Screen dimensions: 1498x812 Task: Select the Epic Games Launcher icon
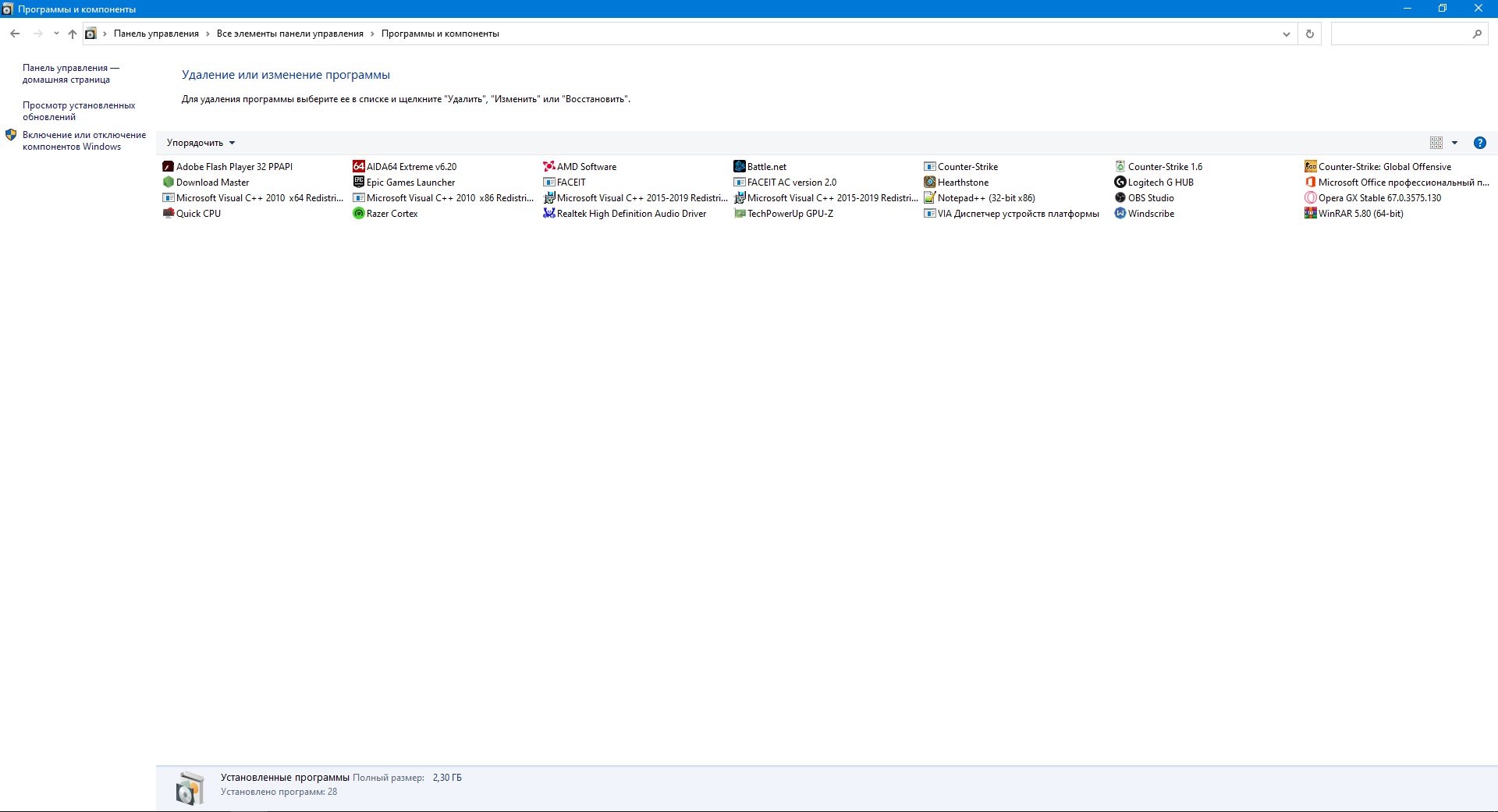(358, 182)
